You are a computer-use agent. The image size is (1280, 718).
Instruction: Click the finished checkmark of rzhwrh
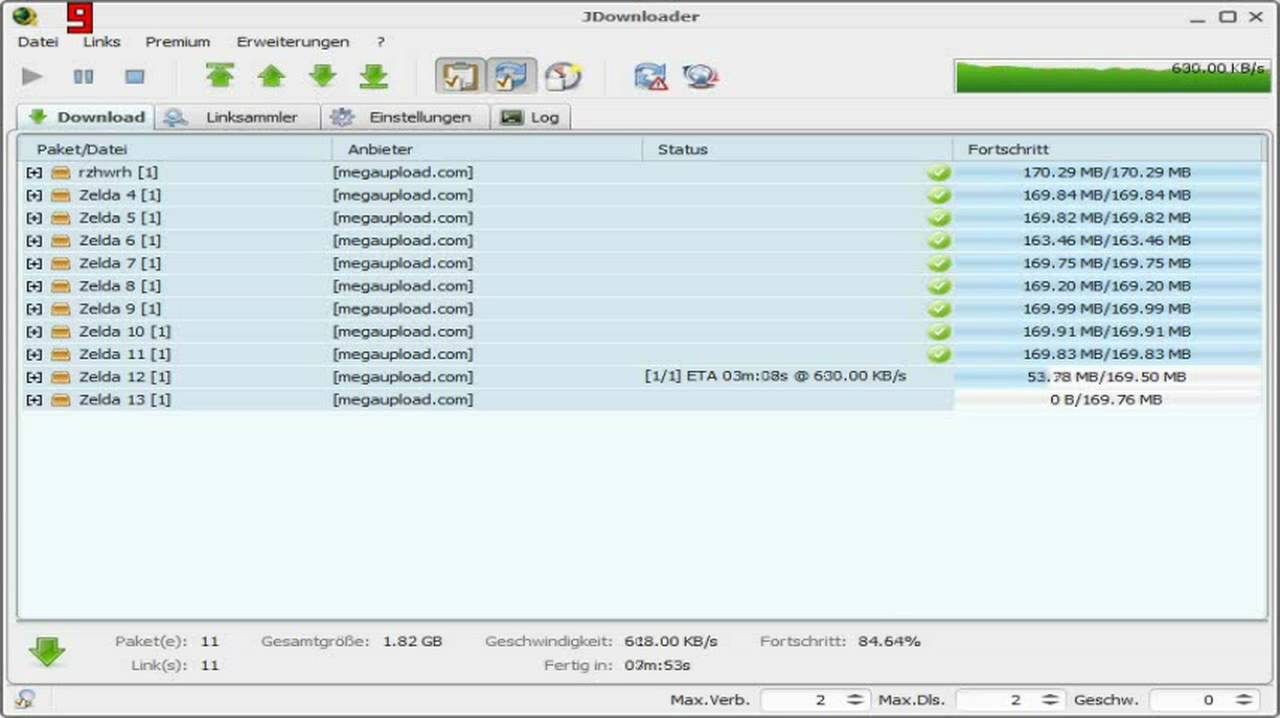(939, 172)
